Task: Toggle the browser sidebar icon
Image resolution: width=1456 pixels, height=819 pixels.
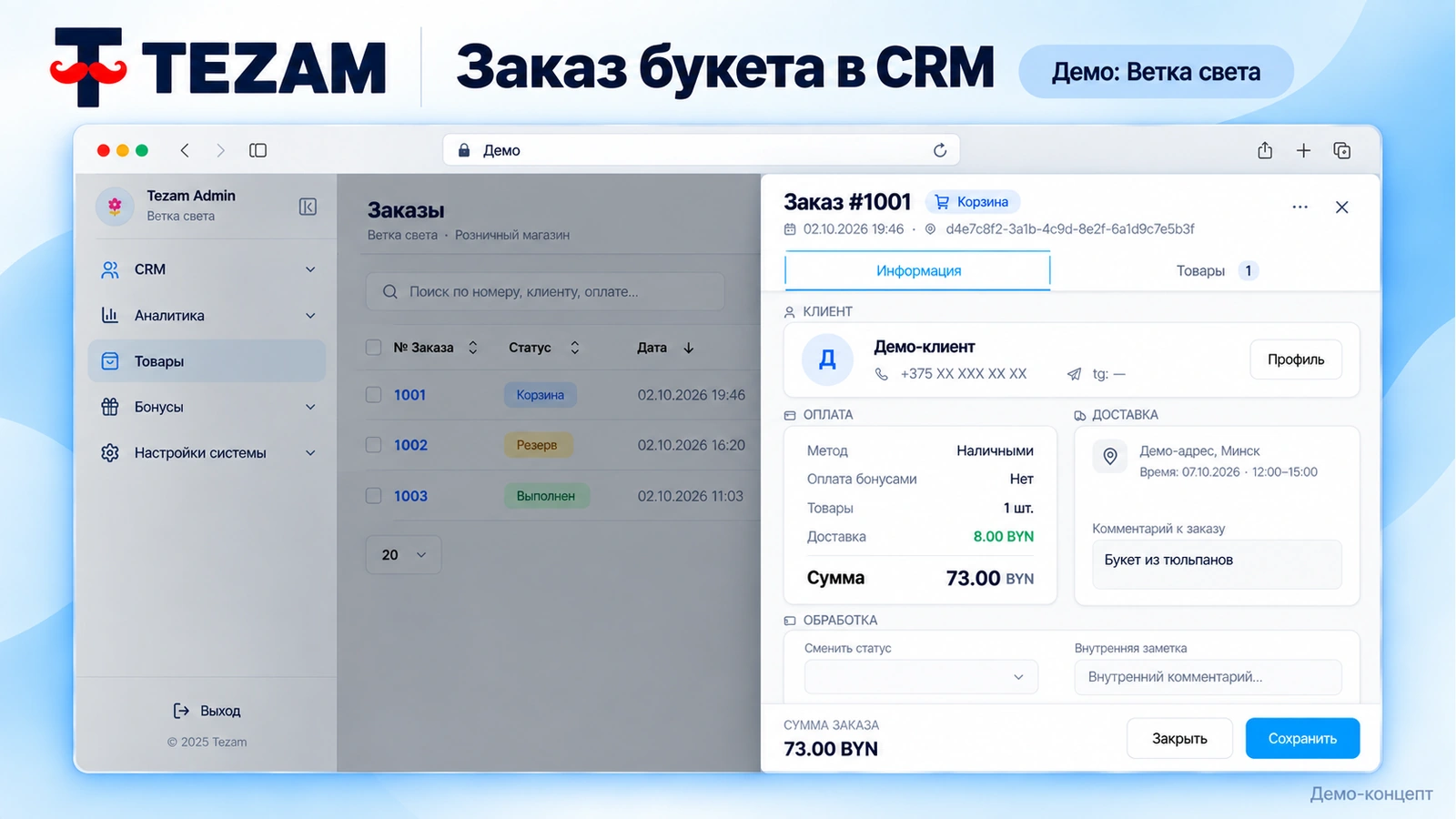Action: click(x=258, y=150)
